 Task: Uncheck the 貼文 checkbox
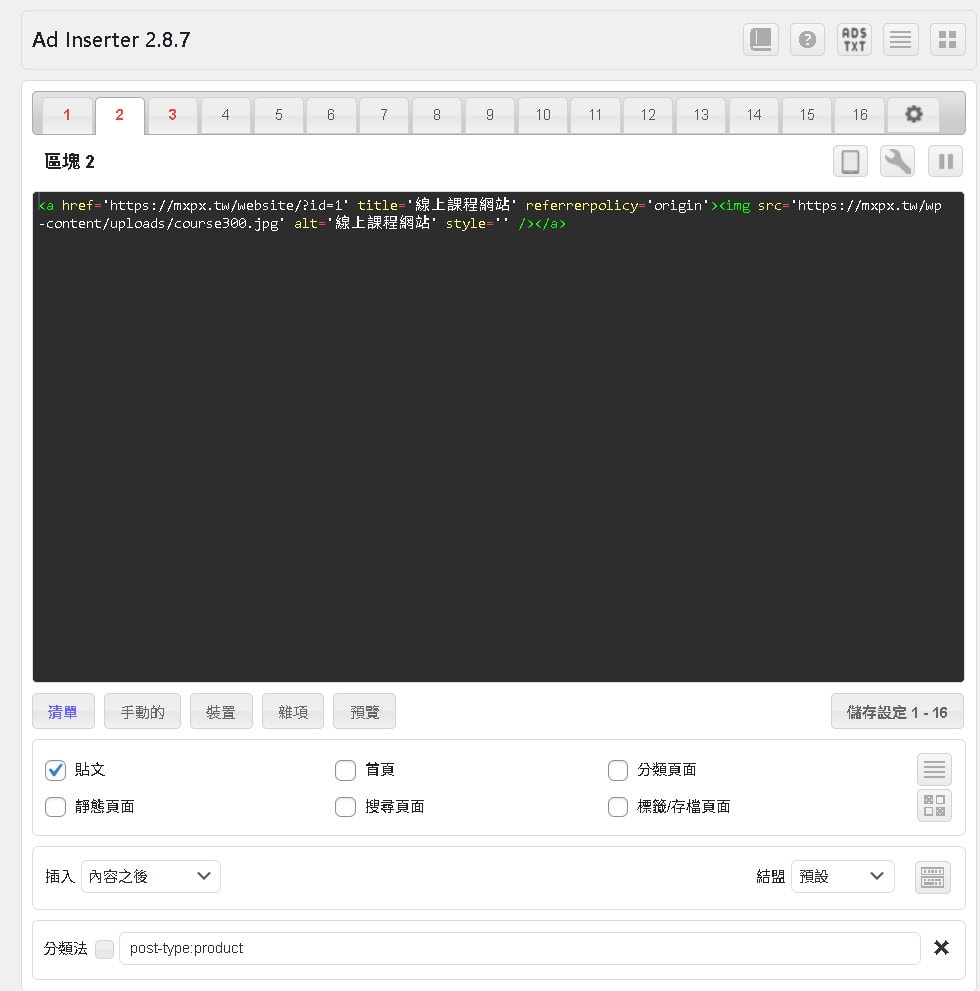click(x=56, y=770)
